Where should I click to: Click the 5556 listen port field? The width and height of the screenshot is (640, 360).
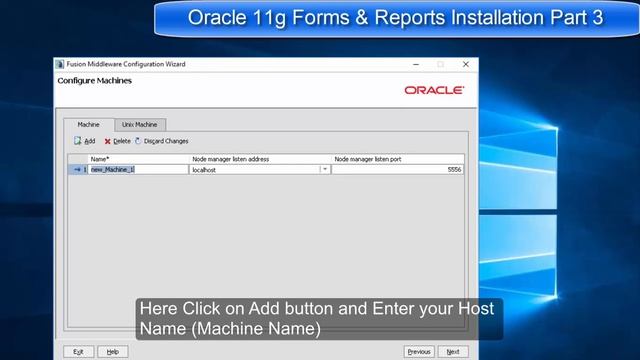[398, 169]
